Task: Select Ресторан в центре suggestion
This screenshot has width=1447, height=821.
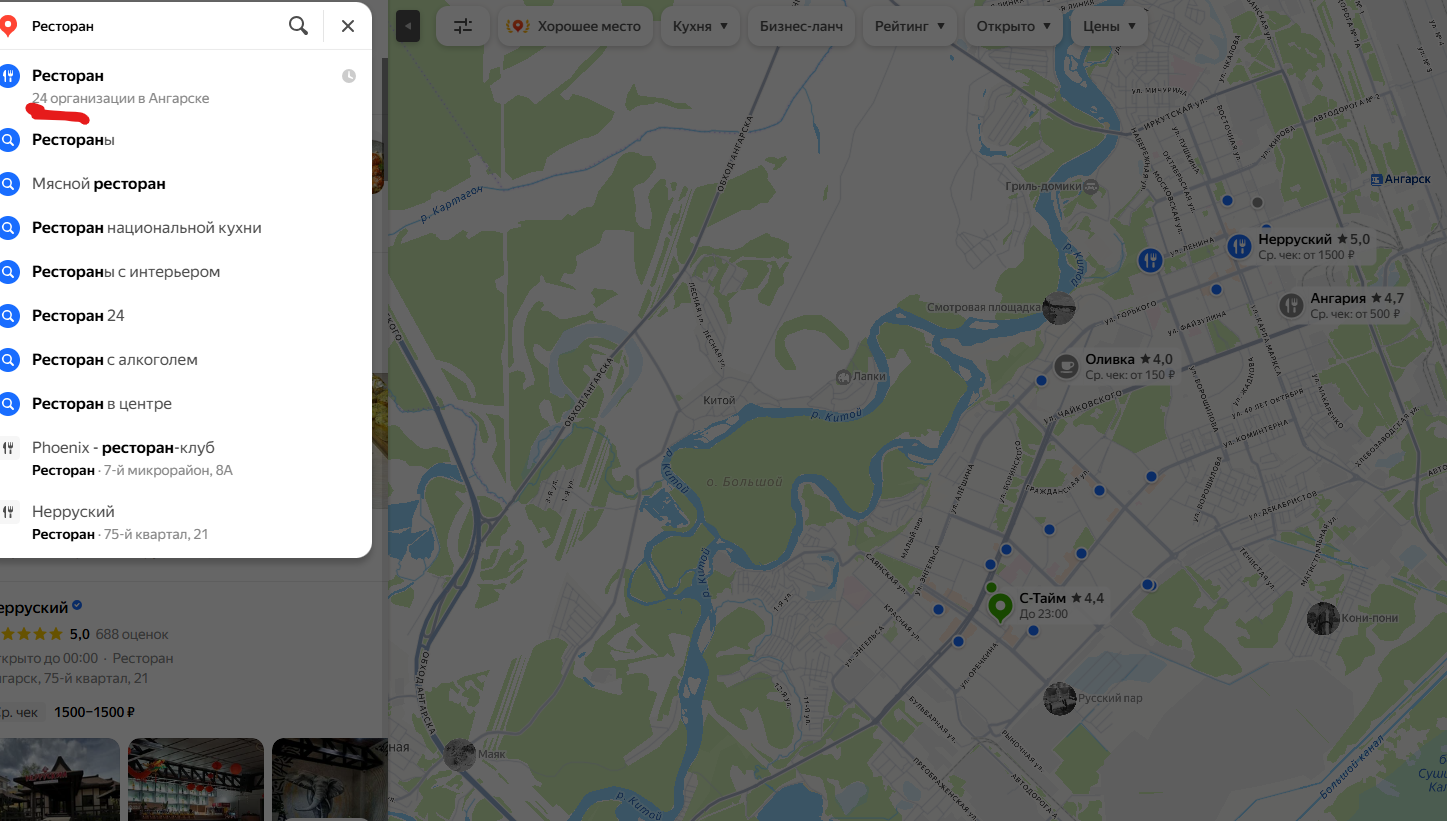Action: click(x=186, y=404)
